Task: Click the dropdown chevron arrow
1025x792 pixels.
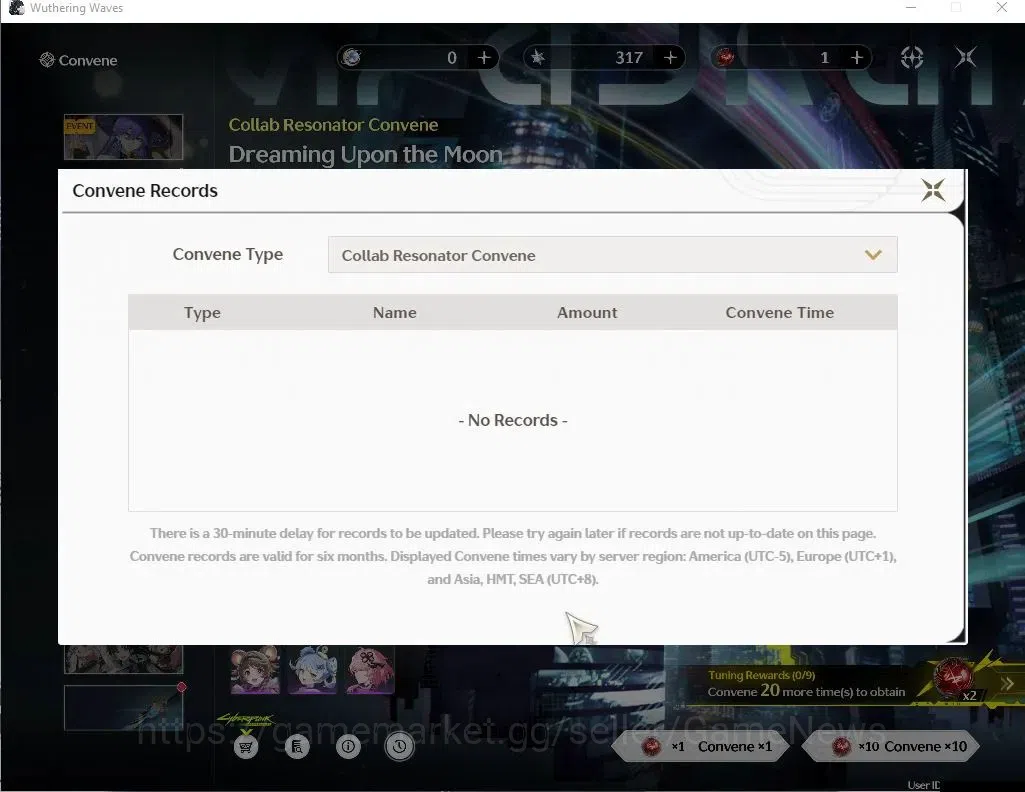Action: pos(873,255)
